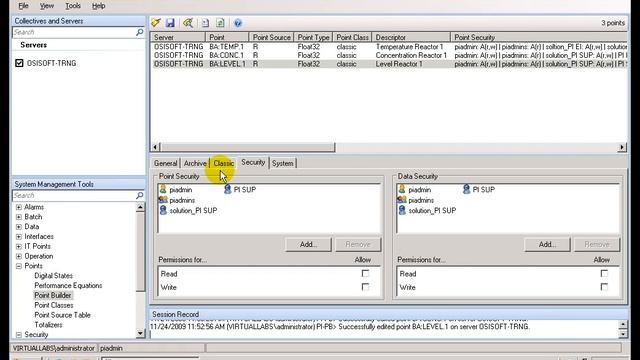The height and width of the screenshot is (360, 640).
Task: Switch to the System tab
Action: 282,163
